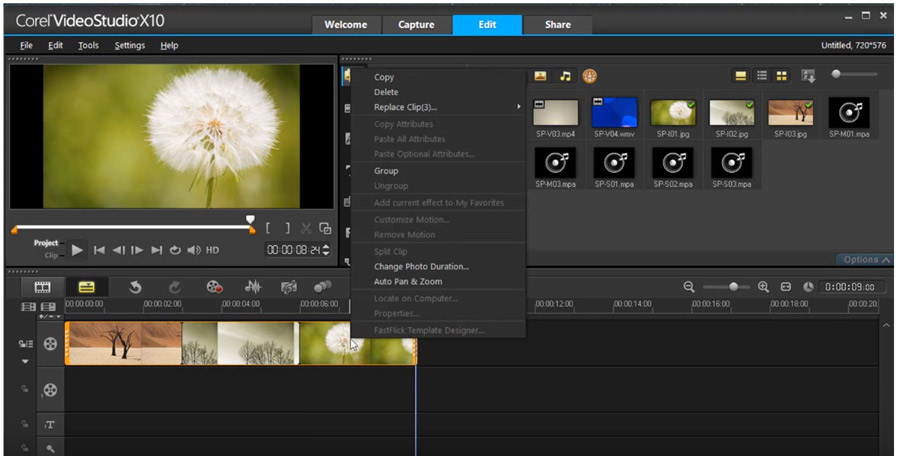Click Fit project in timeline window icon
This screenshot has width=900, height=456.
[786, 287]
